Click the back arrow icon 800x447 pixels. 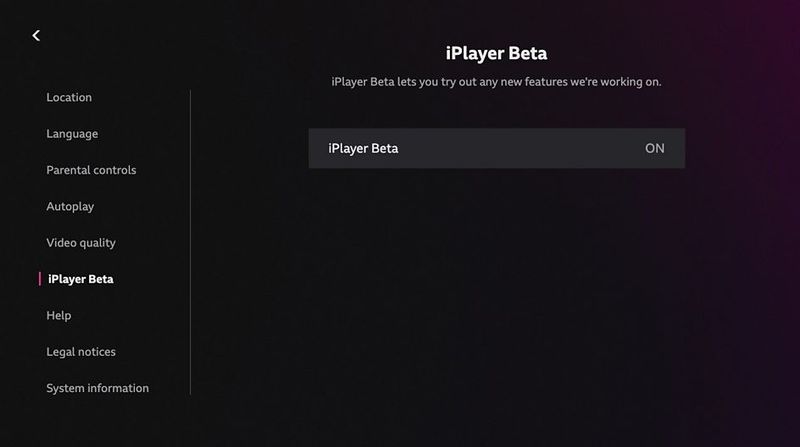36,36
